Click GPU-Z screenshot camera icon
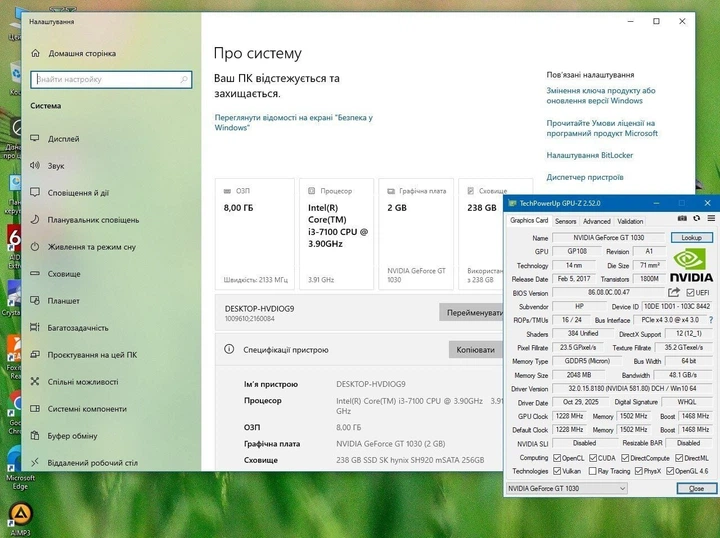Image resolution: width=720 pixels, height=538 pixels. tap(682, 219)
